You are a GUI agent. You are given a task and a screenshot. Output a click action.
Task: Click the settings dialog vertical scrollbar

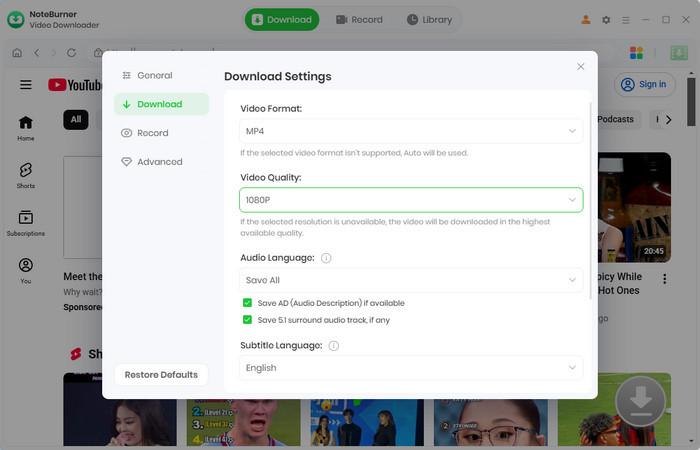point(591,201)
